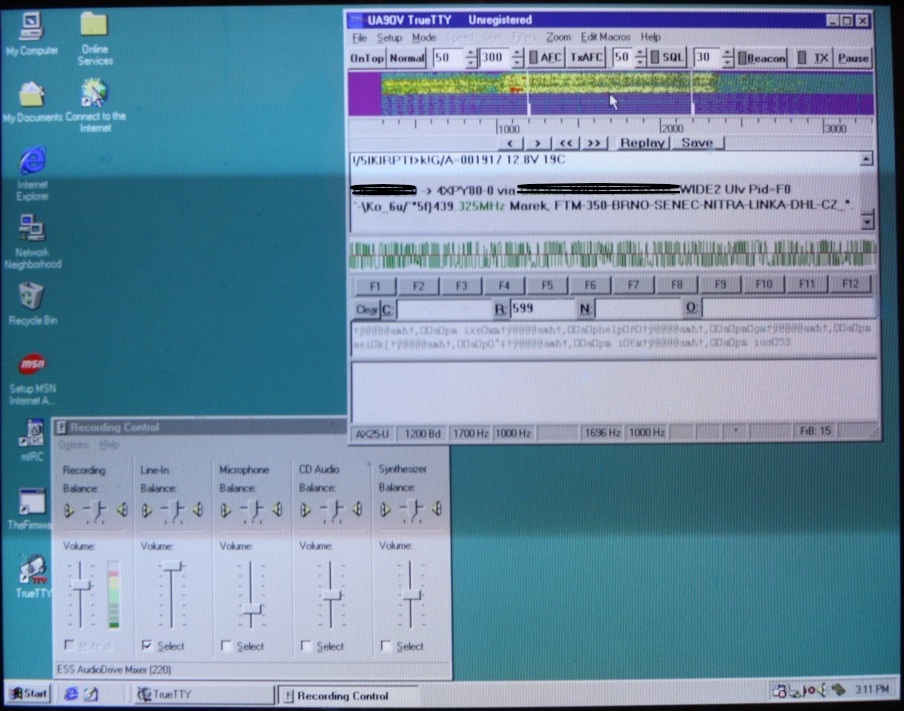Step back with the single left arrow
This screenshot has height=711, width=904.
[x=511, y=143]
